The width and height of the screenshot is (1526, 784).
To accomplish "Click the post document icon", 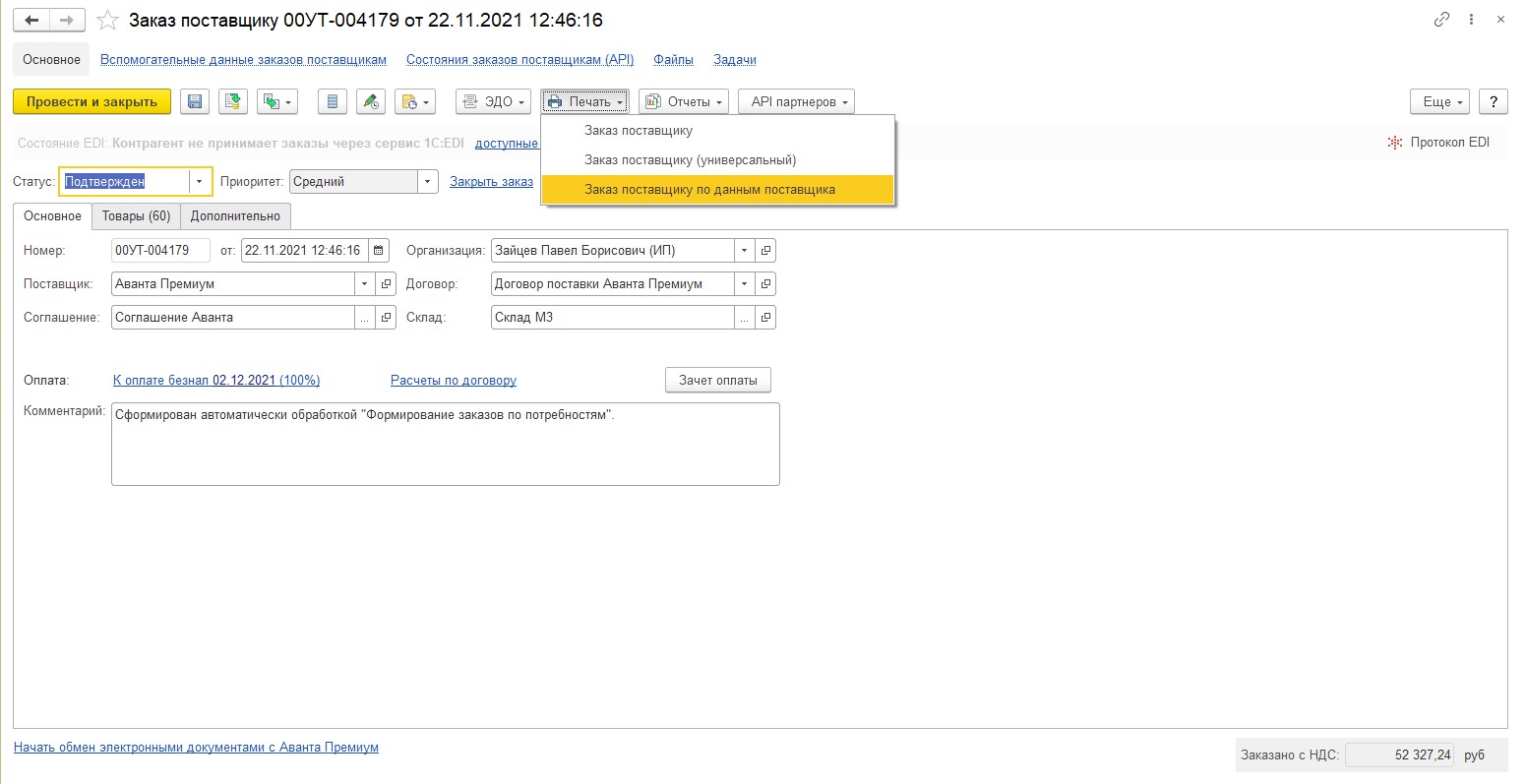I will 232,102.
